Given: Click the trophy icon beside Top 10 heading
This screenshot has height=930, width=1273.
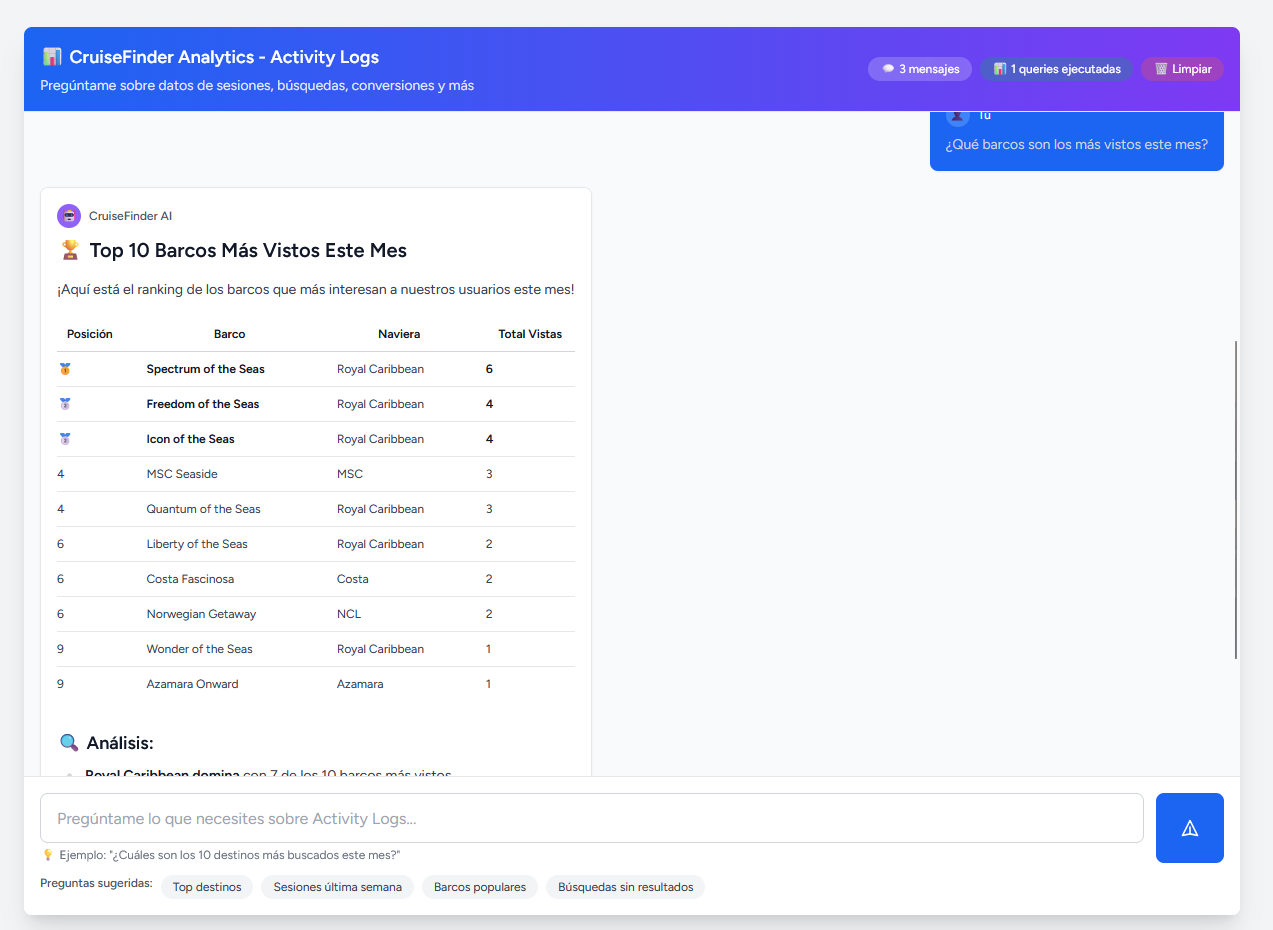Looking at the screenshot, I should pyautogui.click(x=68, y=249).
